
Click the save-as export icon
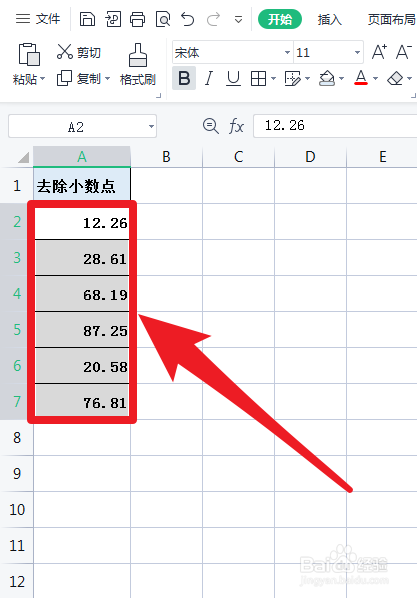[113, 19]
